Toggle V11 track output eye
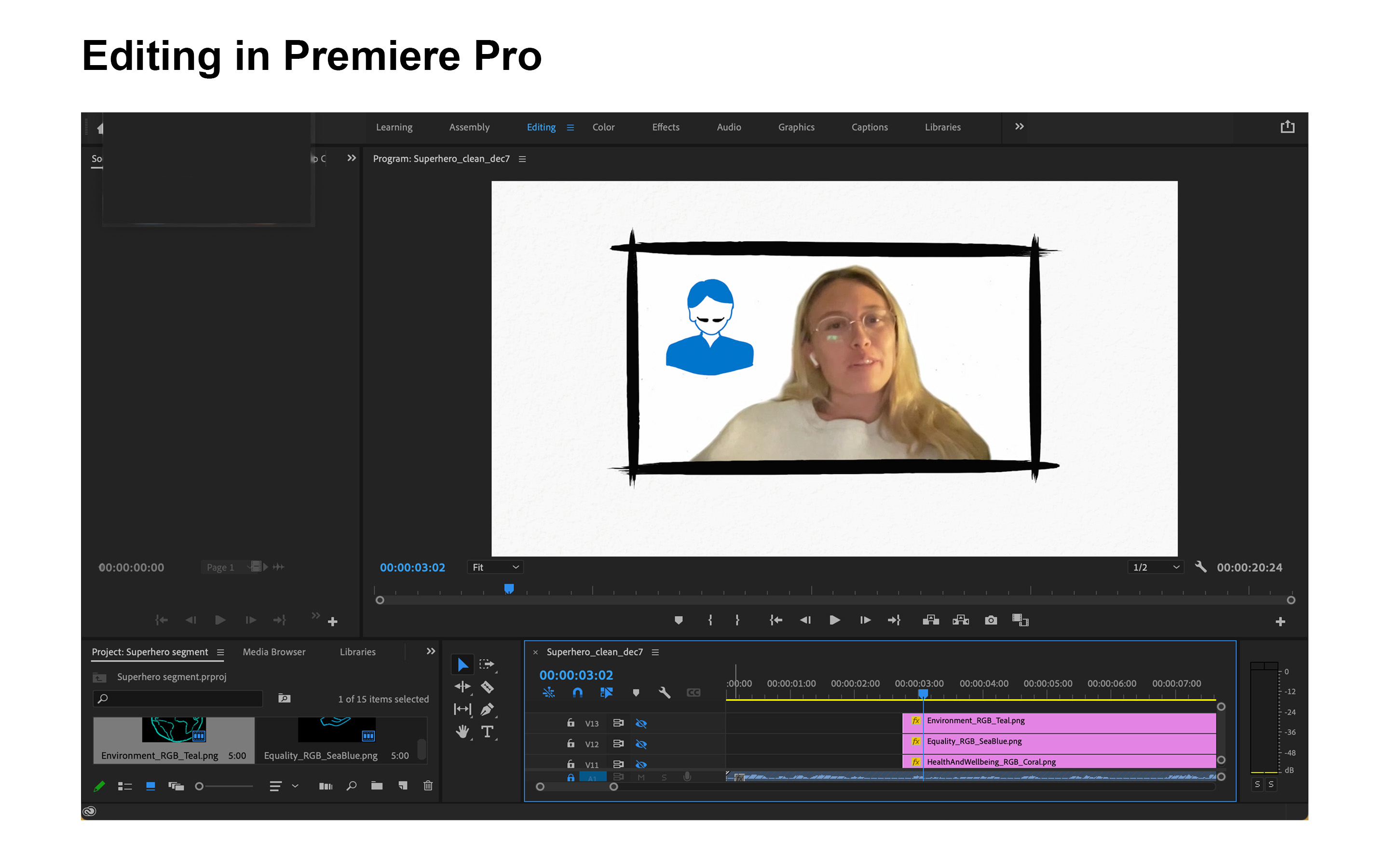 click(x=641, y=764)
